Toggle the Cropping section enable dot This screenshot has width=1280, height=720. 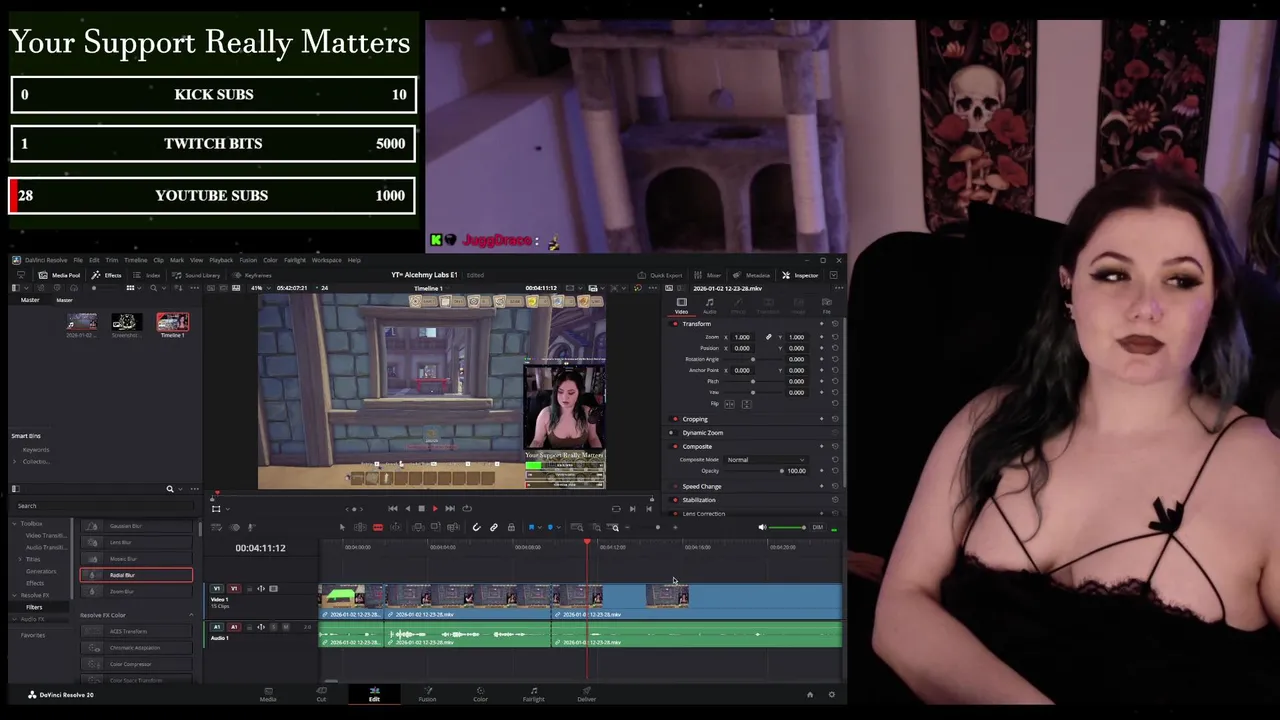point(675,419)
